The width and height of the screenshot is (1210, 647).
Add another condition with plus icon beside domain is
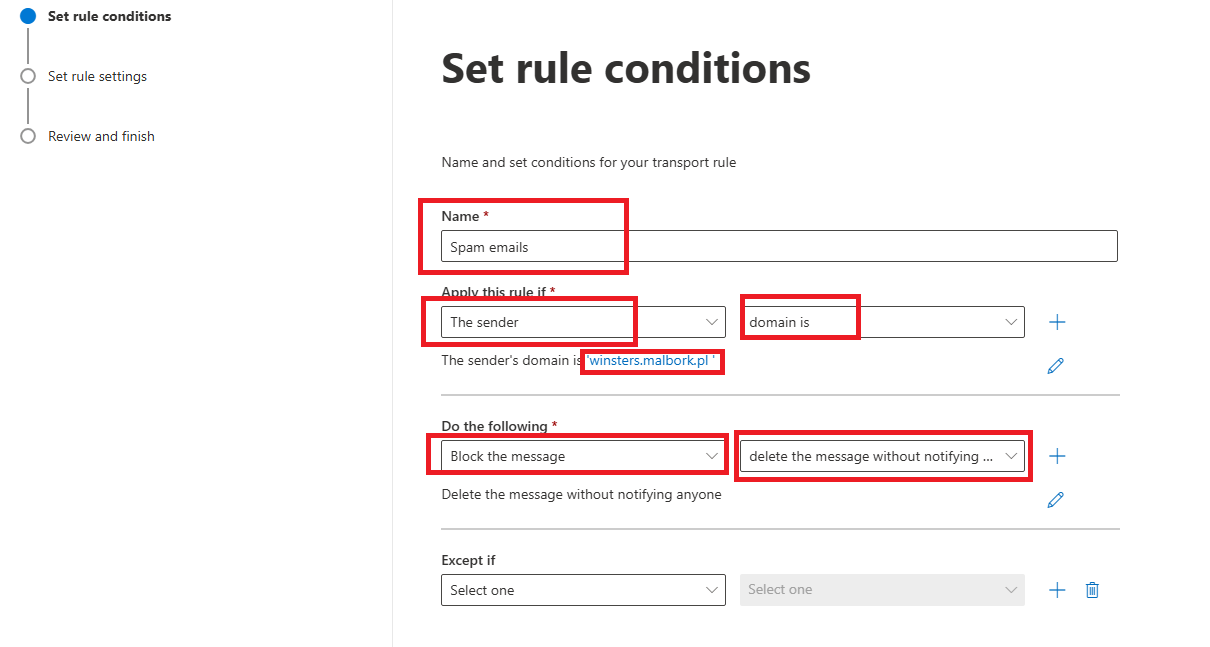tap(1057, 322)
